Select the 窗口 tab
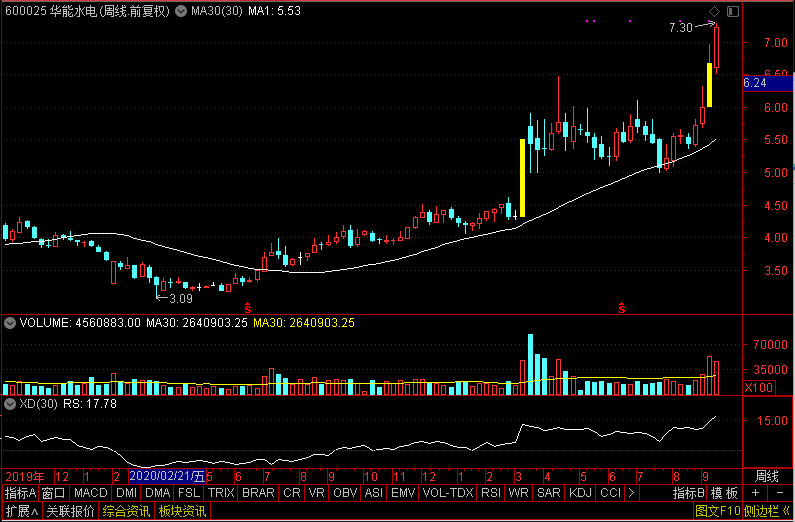Image resolution: width=795 pixels, height=522 pixels. point(54,493)
